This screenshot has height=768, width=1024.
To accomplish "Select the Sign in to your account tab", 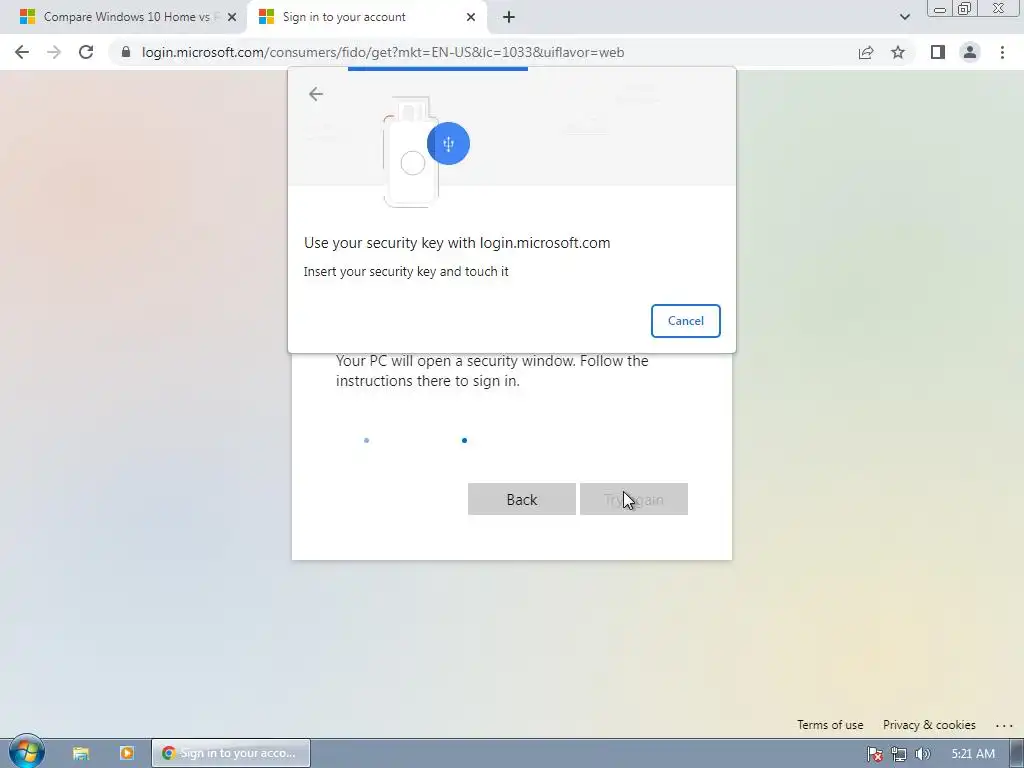I will click(367, 17).
